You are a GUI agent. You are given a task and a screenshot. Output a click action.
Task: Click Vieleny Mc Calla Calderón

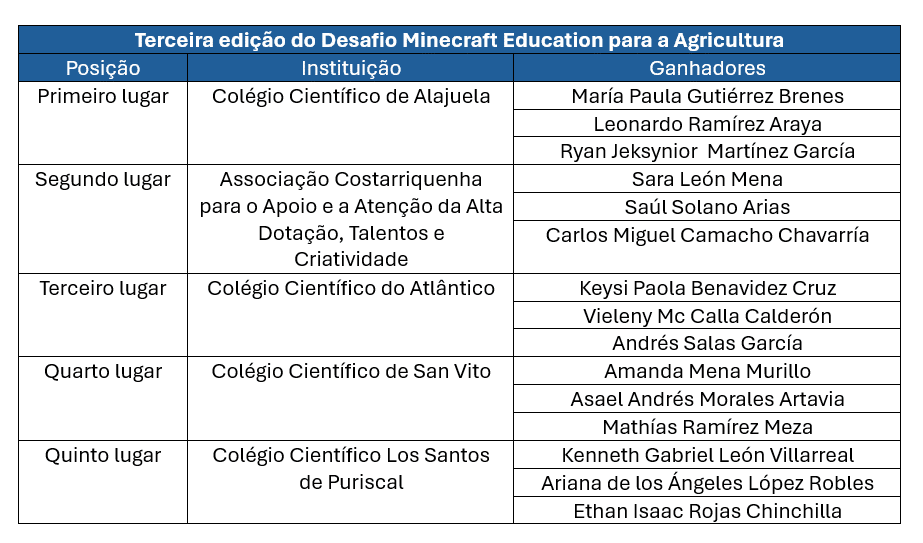point(707,316)
